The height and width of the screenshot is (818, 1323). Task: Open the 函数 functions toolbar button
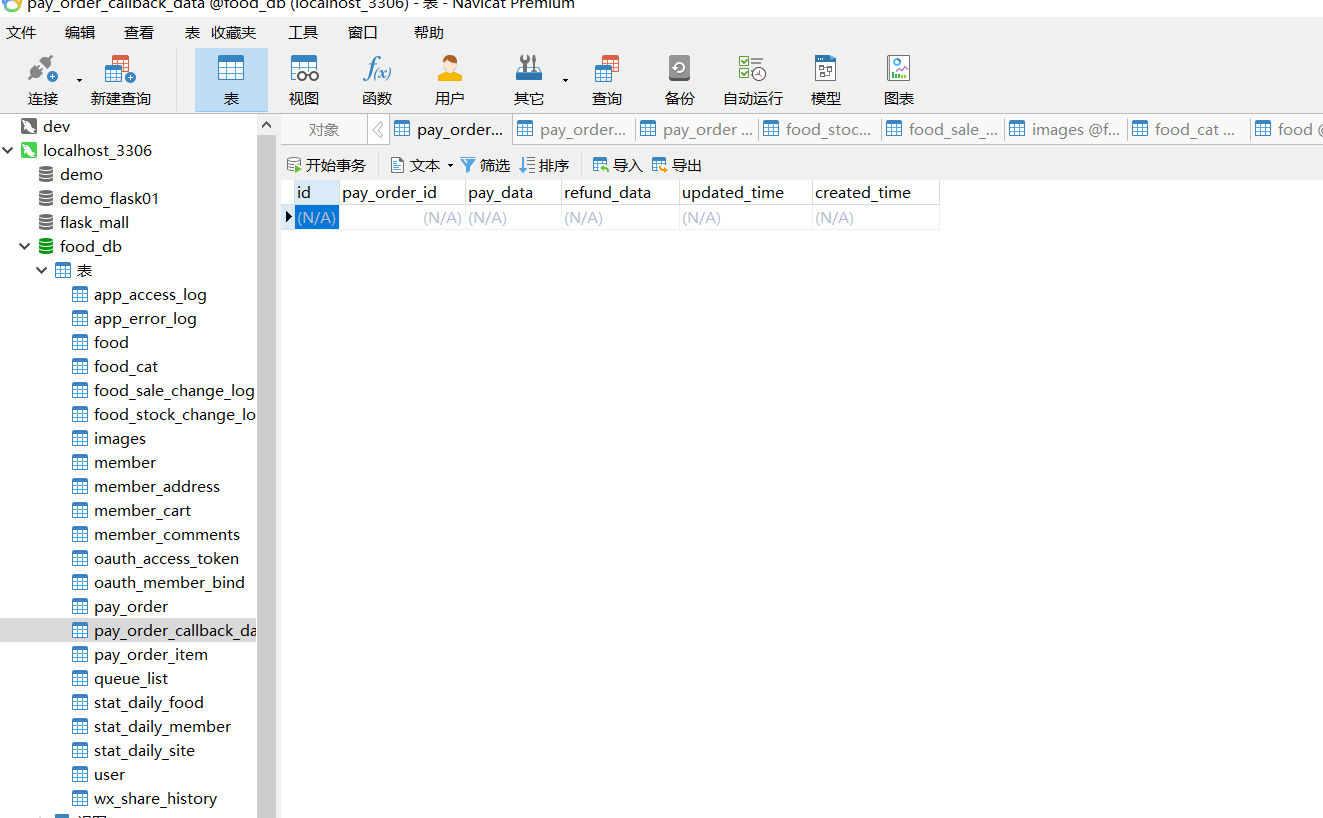pos(377,80)
